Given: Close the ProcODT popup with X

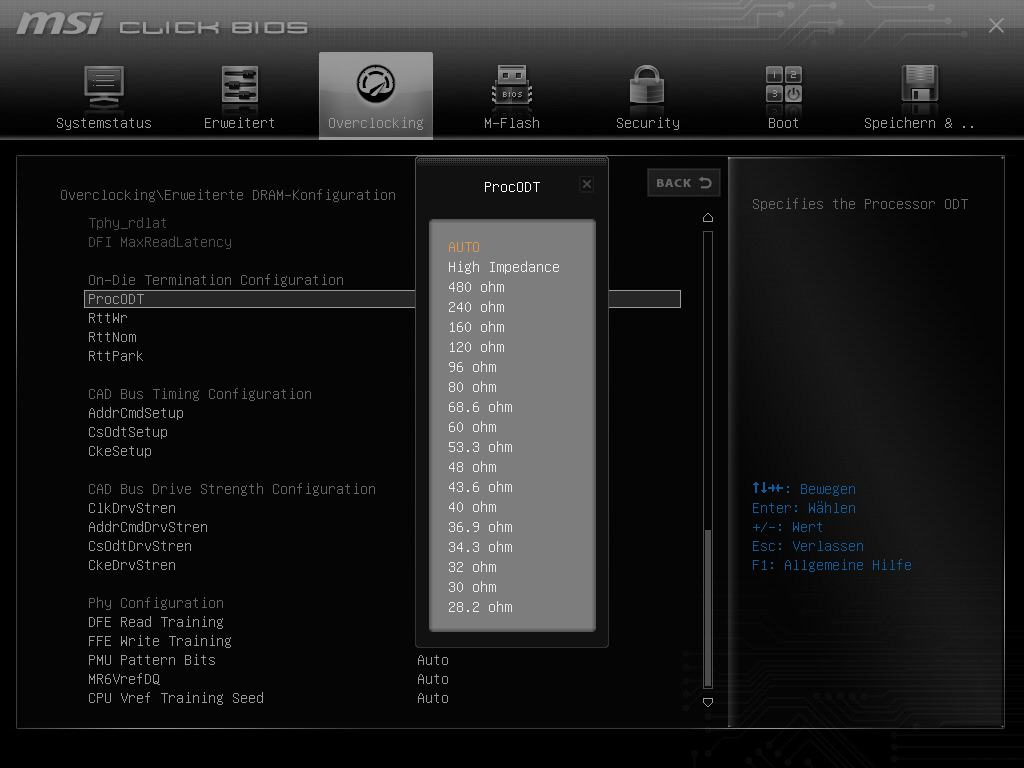Looking at the screenshot, I should (586, 184).
